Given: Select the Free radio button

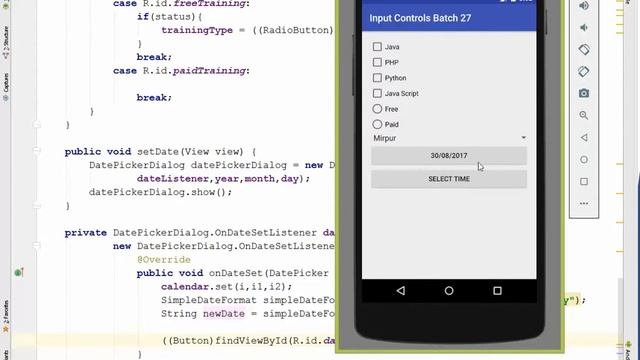Looking at the screenshot, I should coord(377,109).
